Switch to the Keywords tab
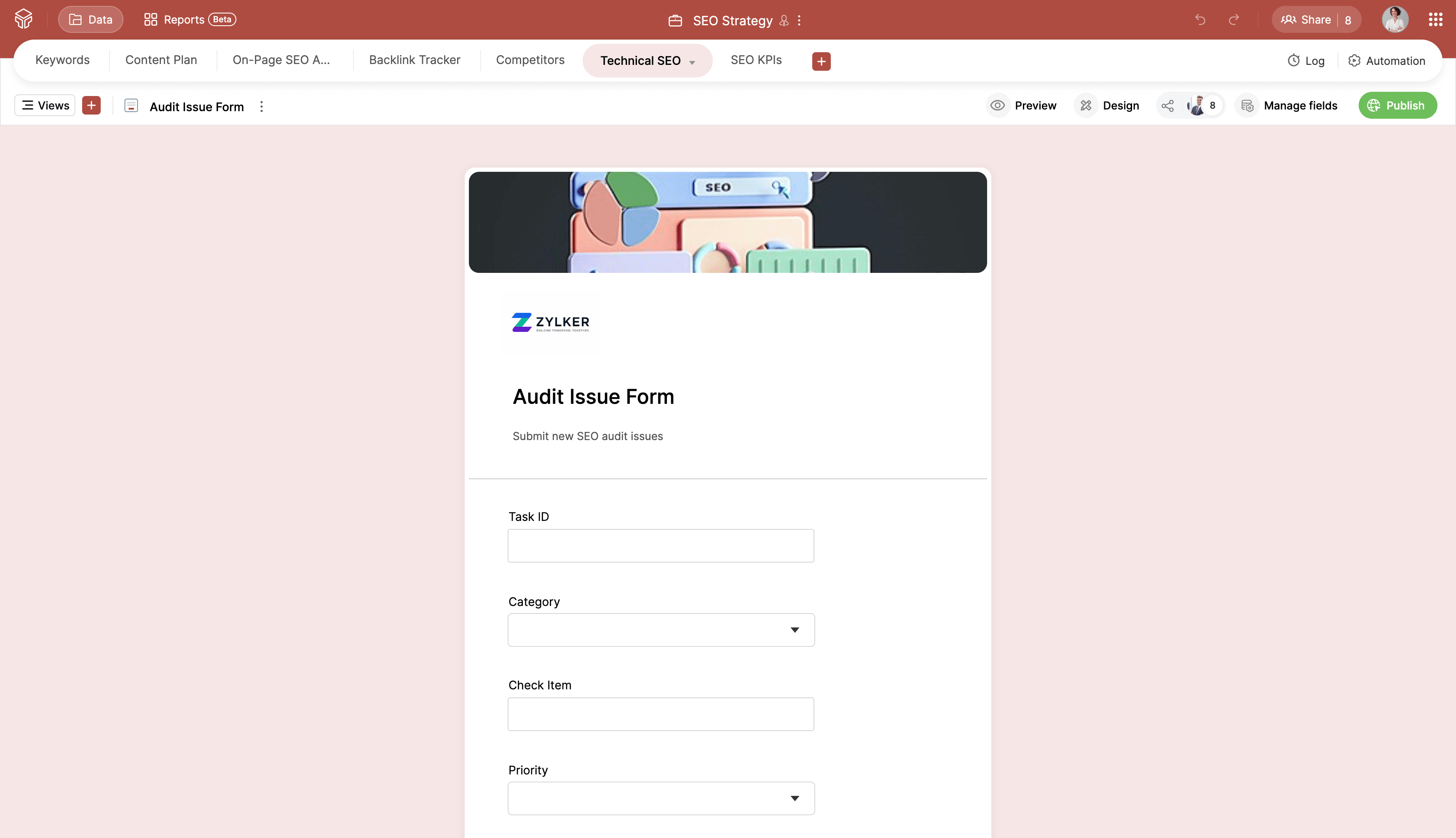 [x=62, y=60]
